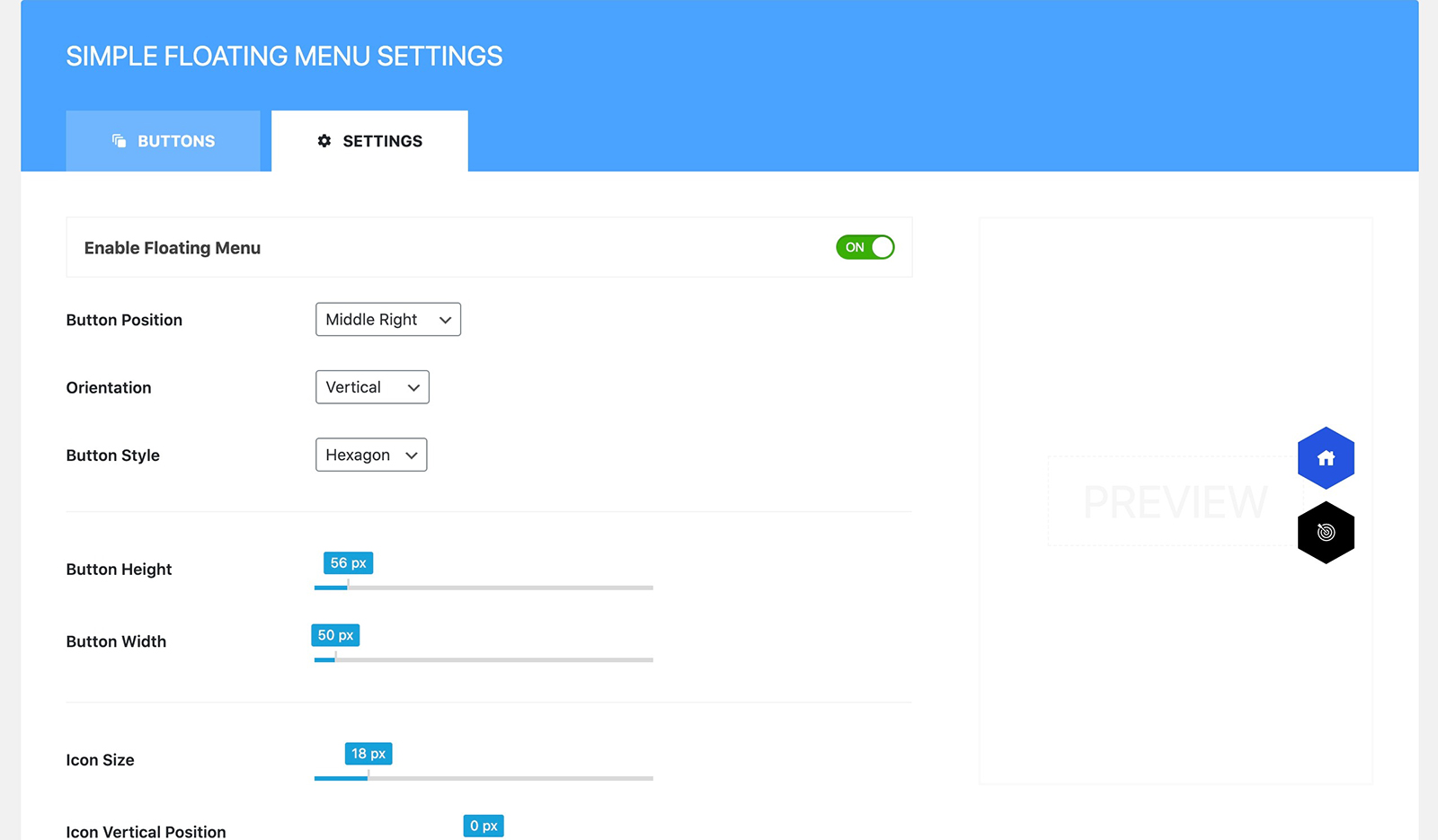The height and width of the screenshot is (840, 1438).
Task: Click the Icon Size label
Action: pos(100,760)
